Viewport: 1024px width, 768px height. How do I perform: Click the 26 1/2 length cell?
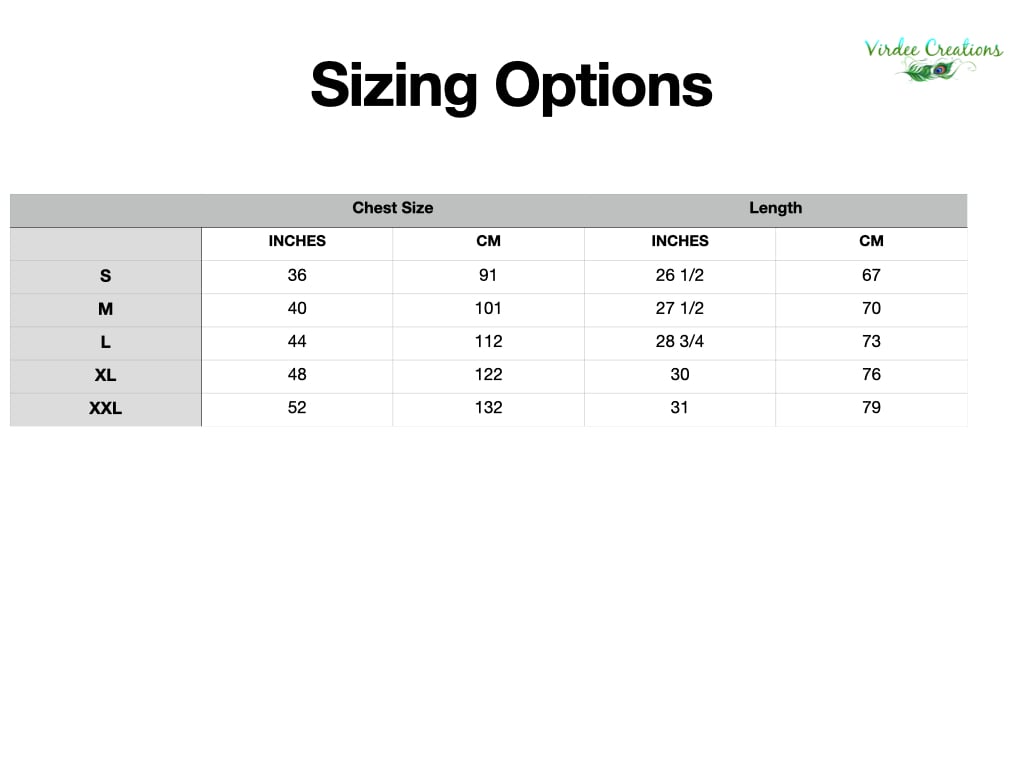[x=680, y=275]
